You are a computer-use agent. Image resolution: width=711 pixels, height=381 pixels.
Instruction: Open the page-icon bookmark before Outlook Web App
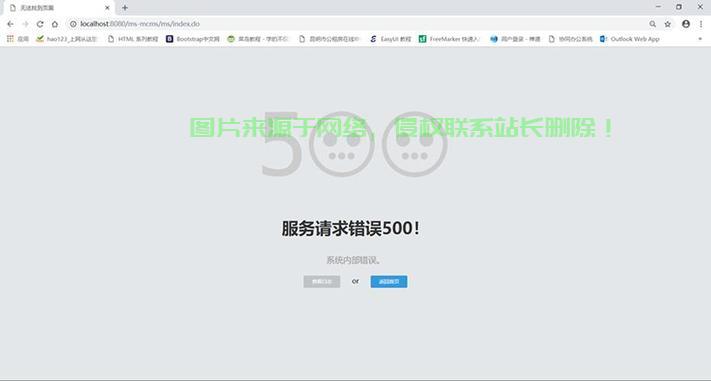coord(570,39)
